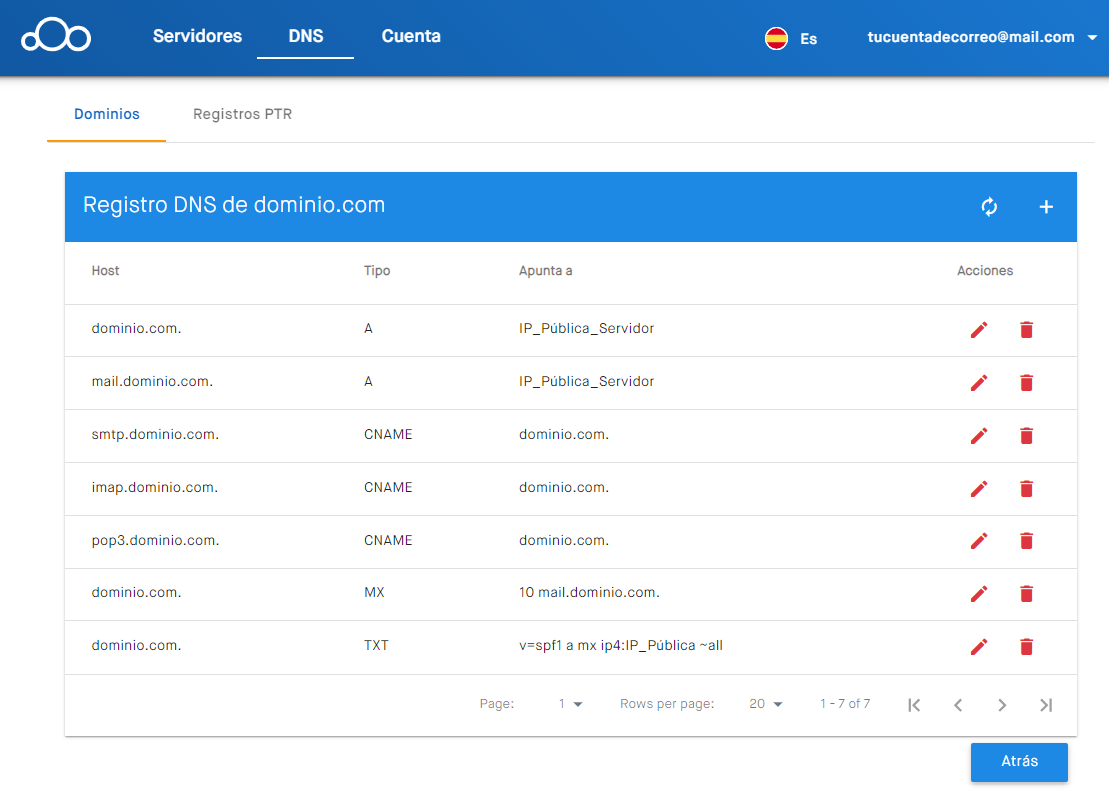This screenshot has height=794, width=1109.
Task: Edit the MX record pencil icon
Action: [979, 594]
